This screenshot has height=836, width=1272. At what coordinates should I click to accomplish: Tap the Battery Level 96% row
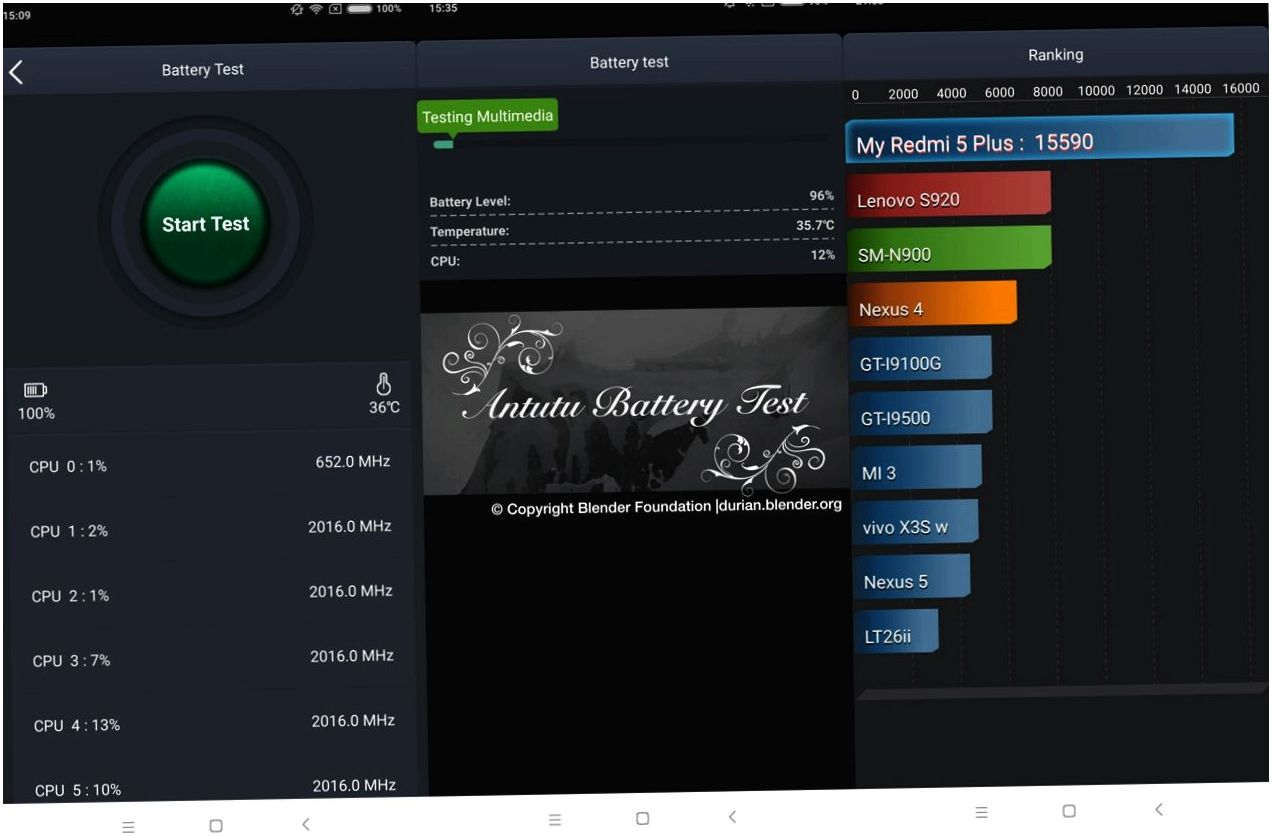pyautogui.click(x=632, y=199)
